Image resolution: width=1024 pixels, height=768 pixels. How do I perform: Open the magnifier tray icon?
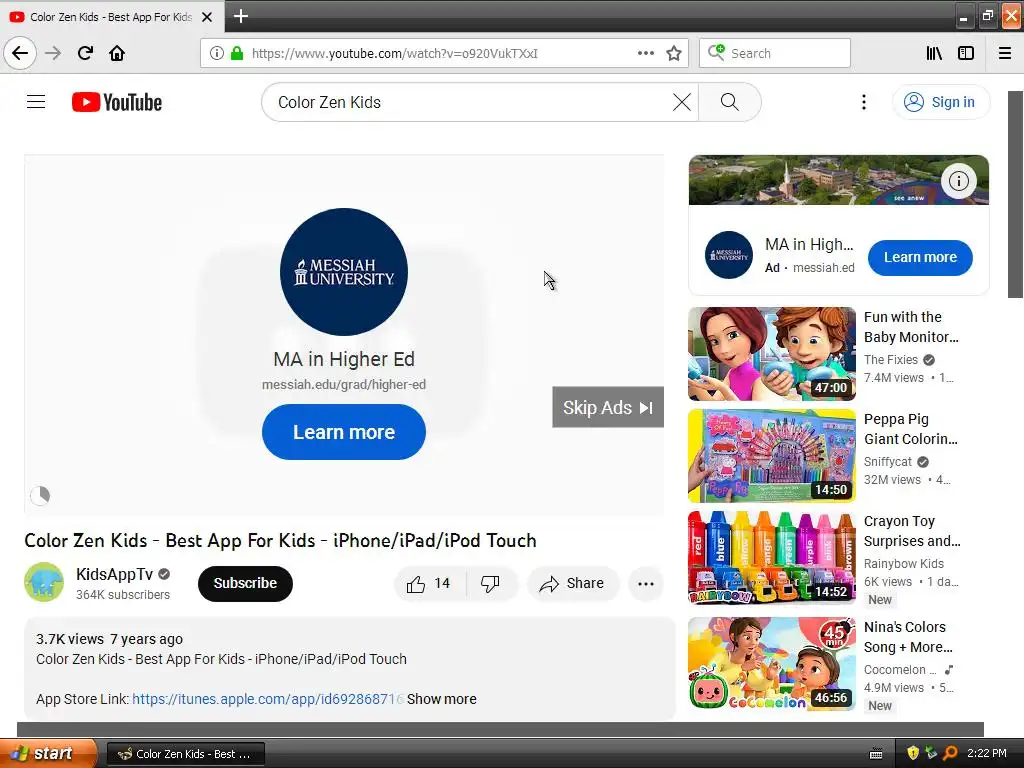(x=950, y=753)
